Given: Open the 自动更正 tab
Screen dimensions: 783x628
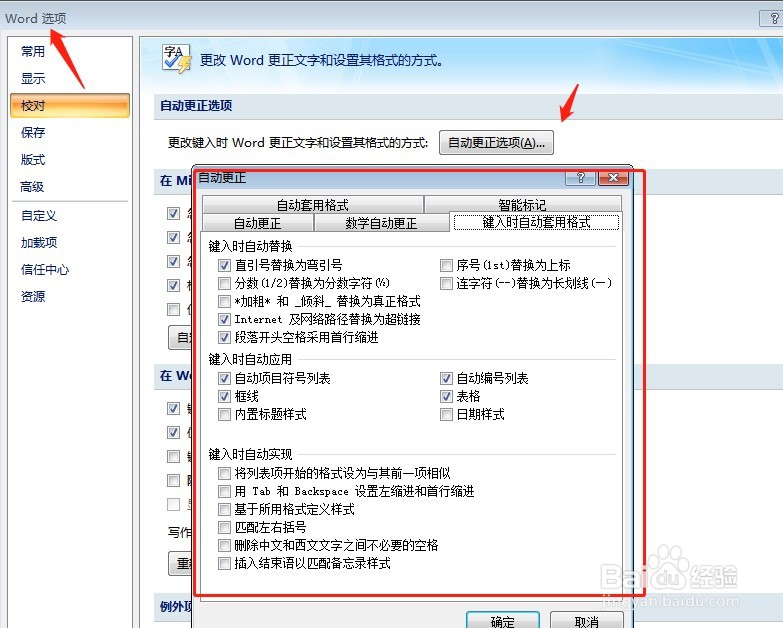Looking at the screenshot, I should (x=258, y=223).
